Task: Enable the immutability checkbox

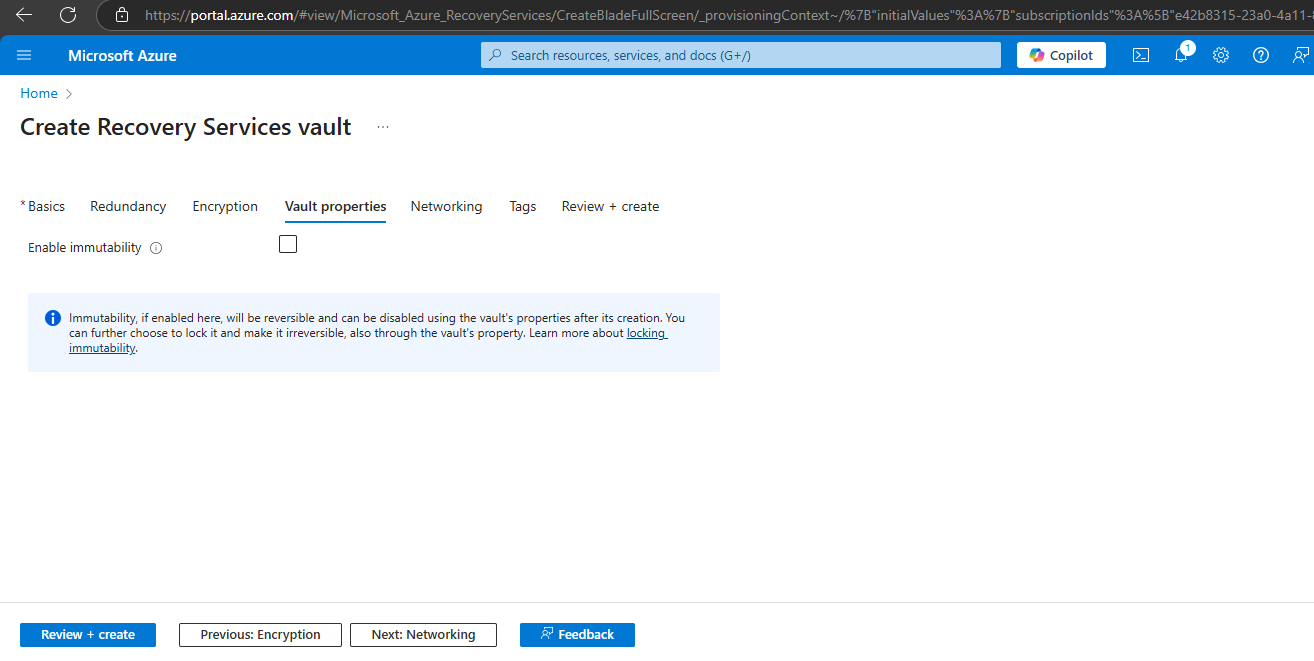Action: click(288, 244)
